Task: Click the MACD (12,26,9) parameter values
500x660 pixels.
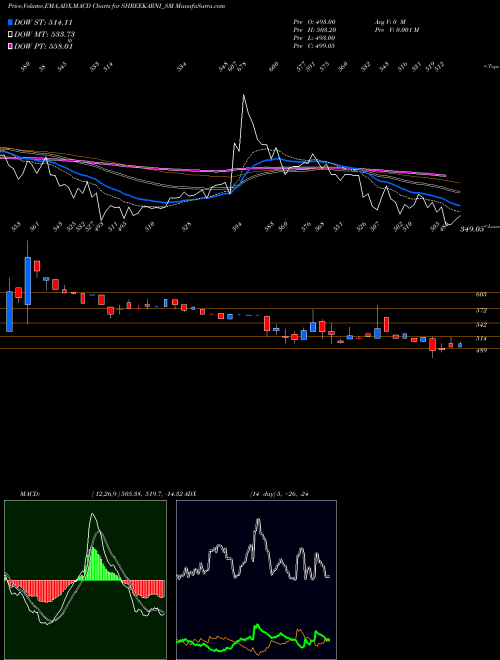Action: [137, 494]
